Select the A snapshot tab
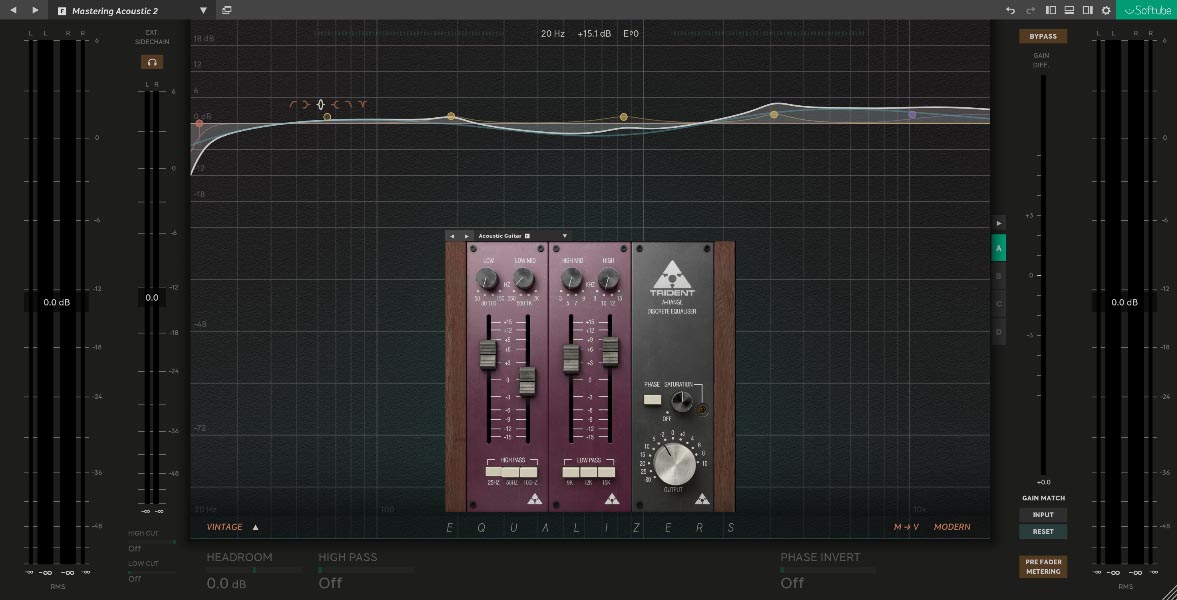1177x600 pixels. pyautogui.click(x=998, y=247)
